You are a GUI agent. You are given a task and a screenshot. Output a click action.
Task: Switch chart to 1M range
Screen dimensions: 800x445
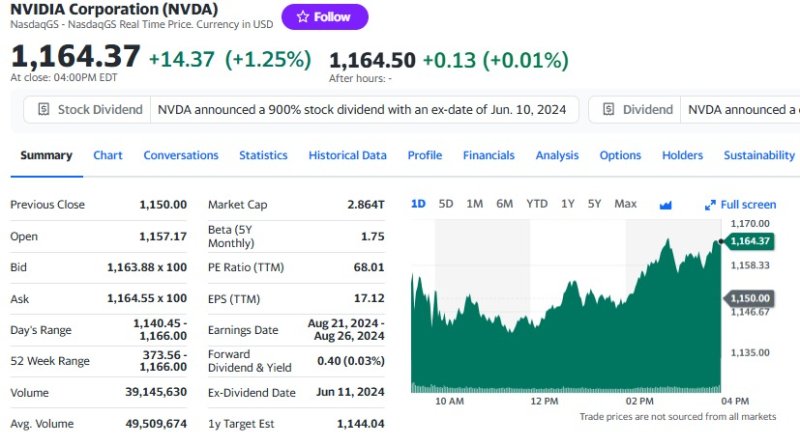click(x=475, y=204)
